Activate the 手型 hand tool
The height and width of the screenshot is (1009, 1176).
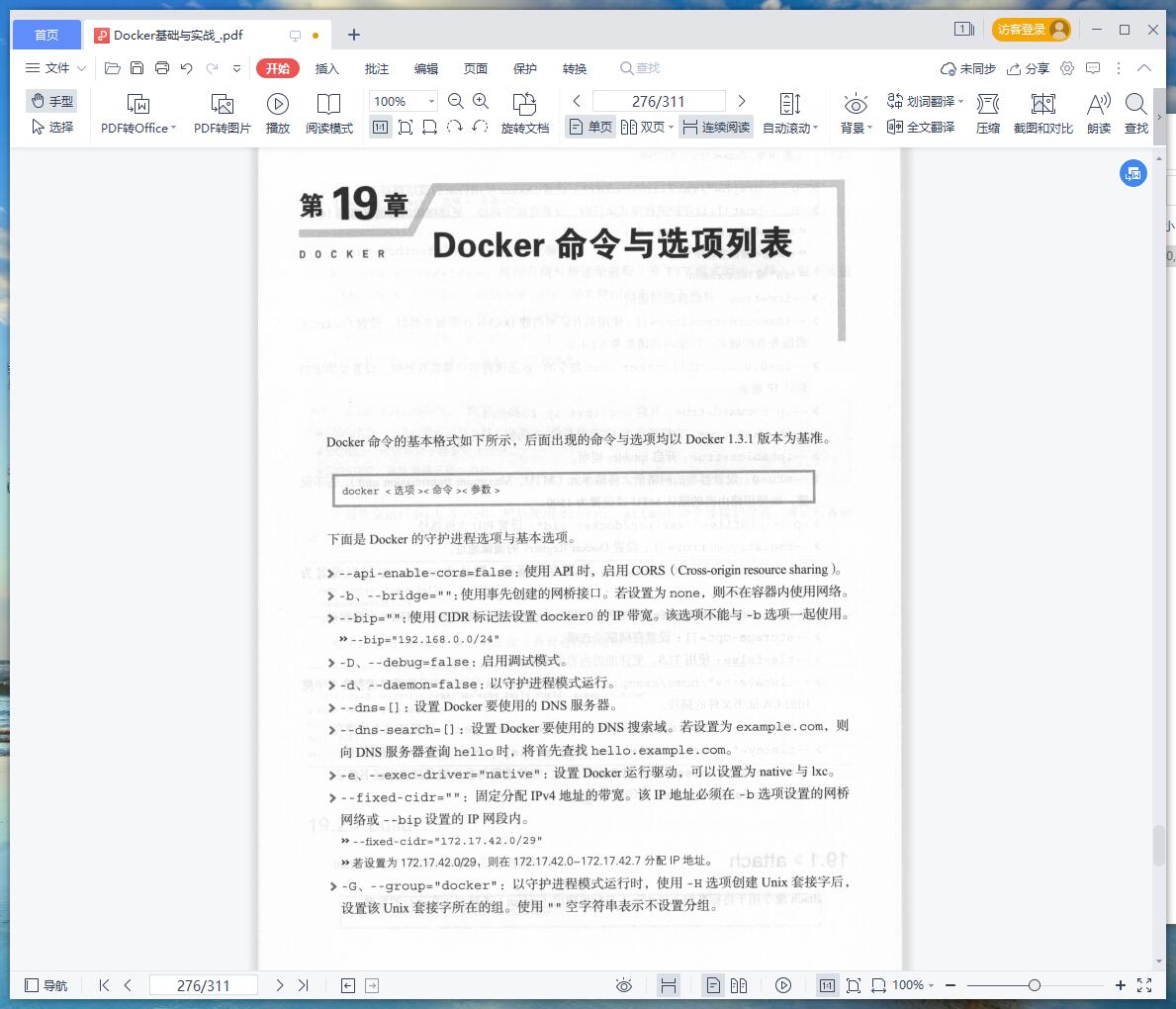52,101
